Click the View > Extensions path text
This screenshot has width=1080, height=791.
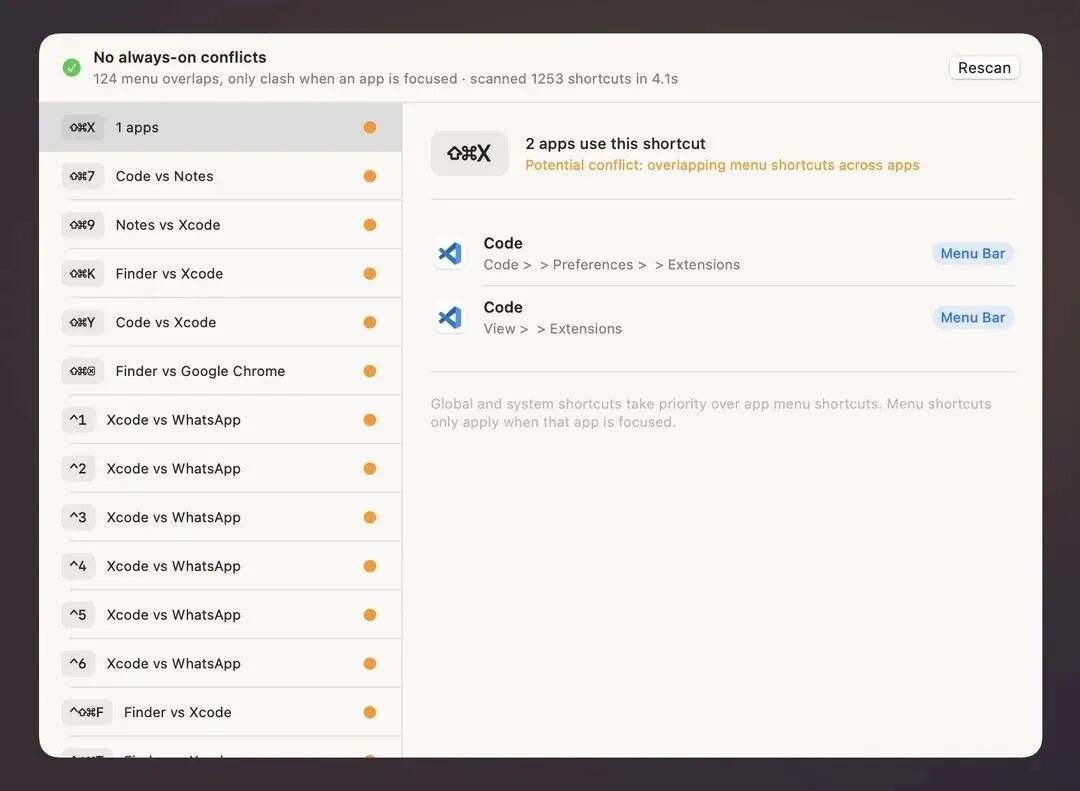click(552, 329)
